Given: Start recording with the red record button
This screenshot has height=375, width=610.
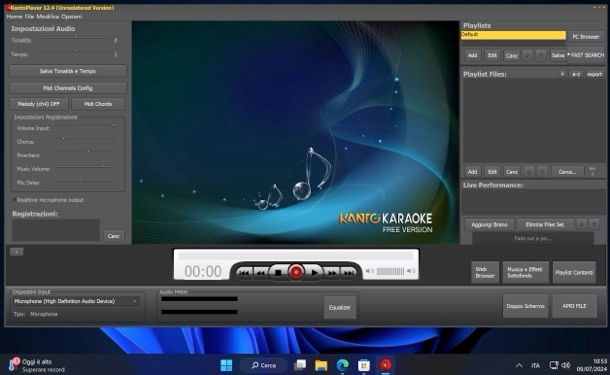Looking at the screenshot, I should pos(296,272).
